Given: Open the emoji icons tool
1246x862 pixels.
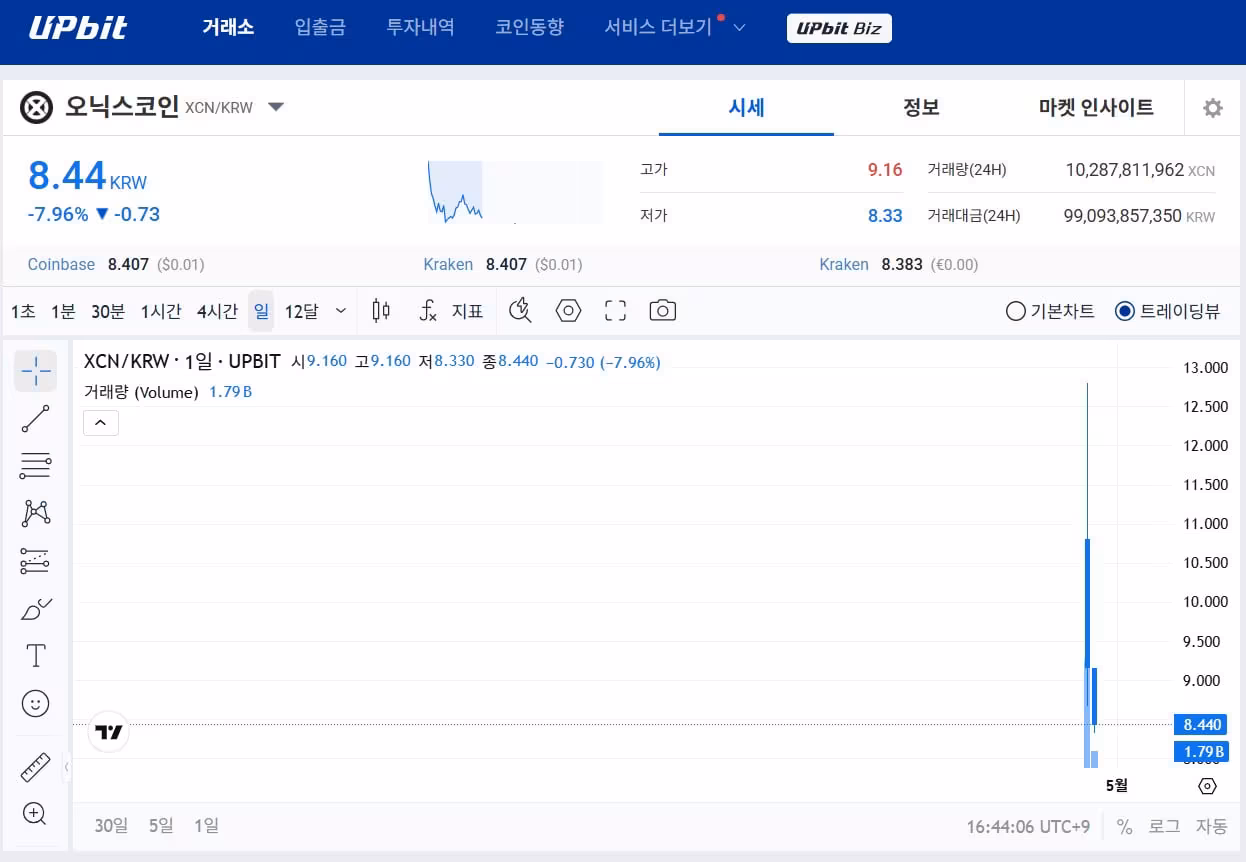Looking at the screenshot, I should point(35,704).
